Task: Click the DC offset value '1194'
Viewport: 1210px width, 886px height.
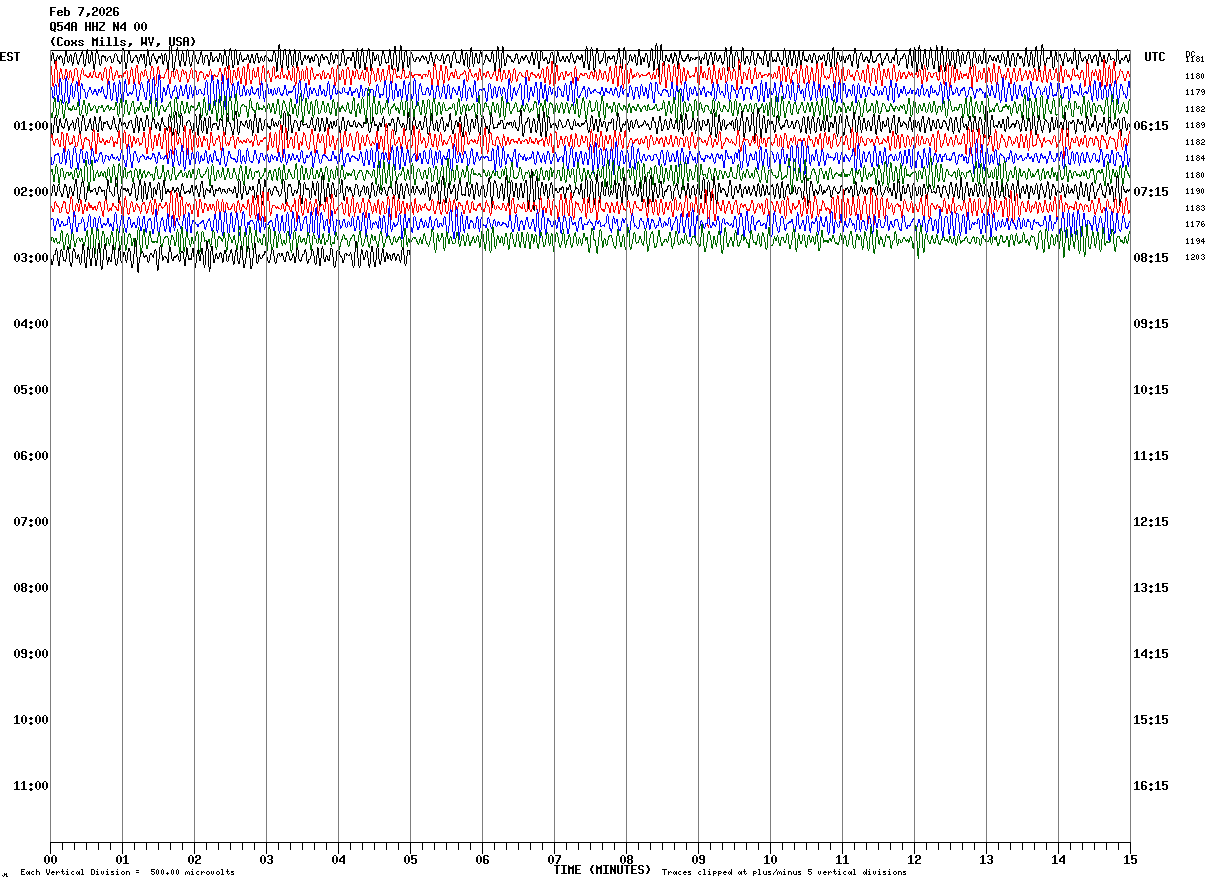Action: [1195, 241]
